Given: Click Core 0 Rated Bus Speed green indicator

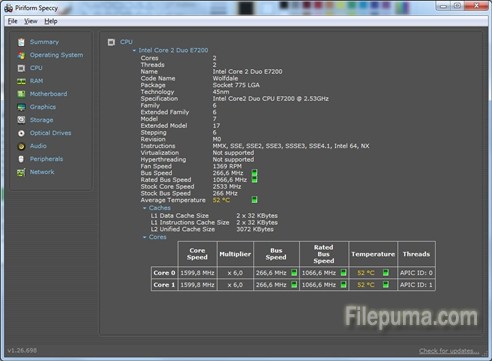Looking at the screenshot, I should pos(343,273).
